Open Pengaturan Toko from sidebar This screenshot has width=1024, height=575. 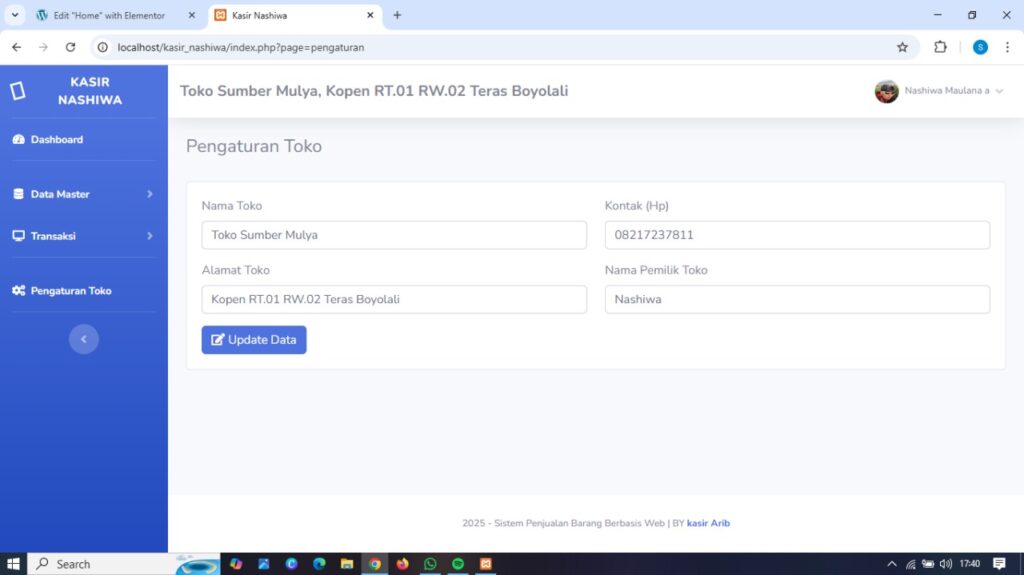coord(70,291)
